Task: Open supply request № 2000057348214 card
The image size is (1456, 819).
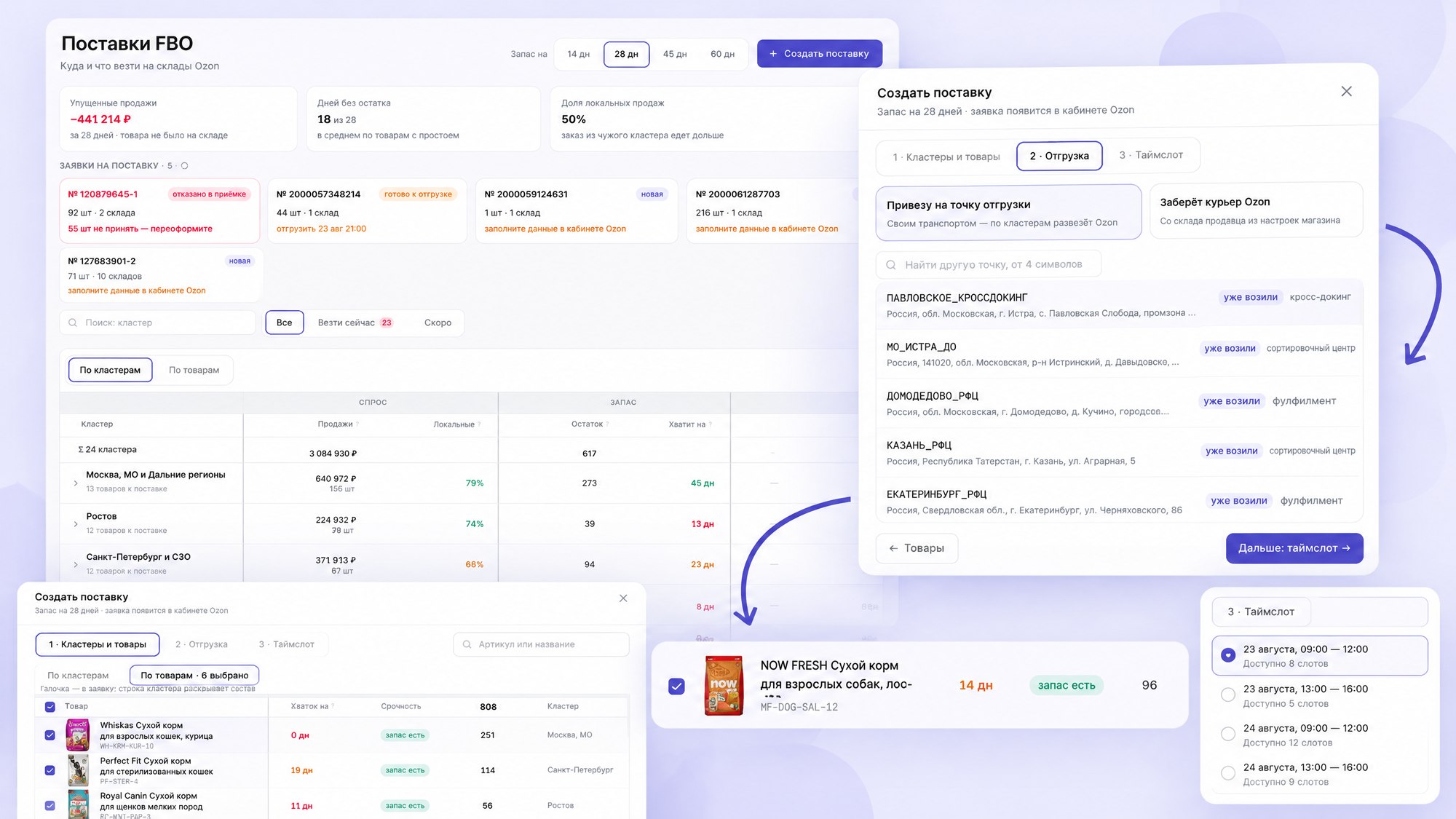Action: coord(367,210)
